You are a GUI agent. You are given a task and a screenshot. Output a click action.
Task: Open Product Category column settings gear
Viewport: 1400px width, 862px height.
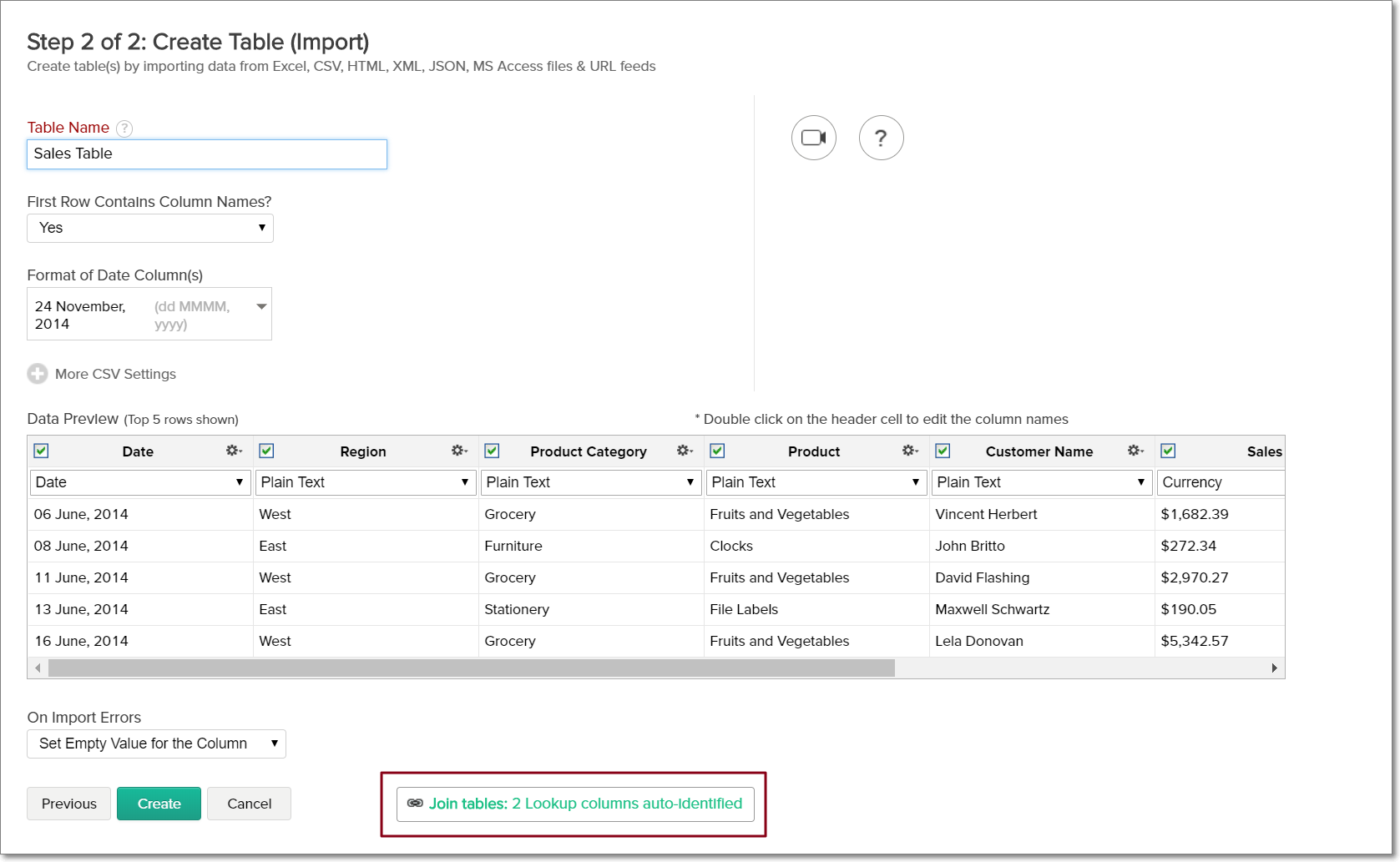click(685, 451)
